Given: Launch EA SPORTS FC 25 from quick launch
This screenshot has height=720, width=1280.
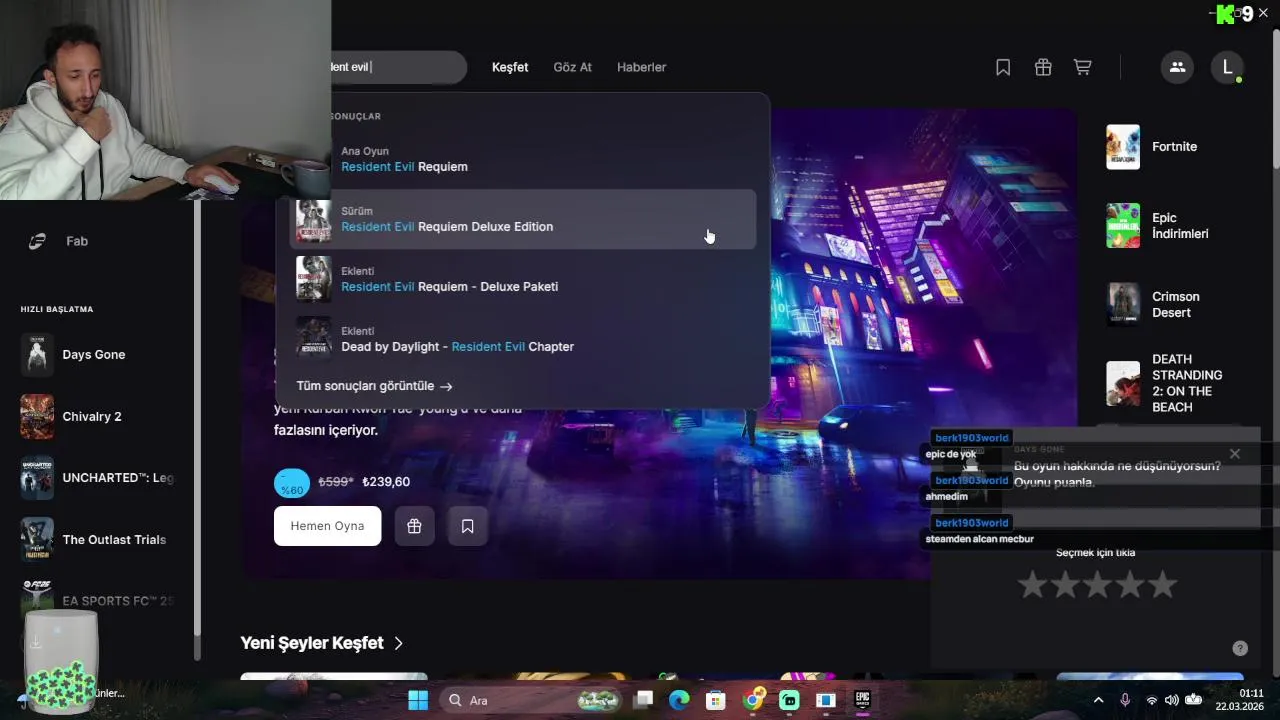Looking at the screenshot, I should point(98,601).
